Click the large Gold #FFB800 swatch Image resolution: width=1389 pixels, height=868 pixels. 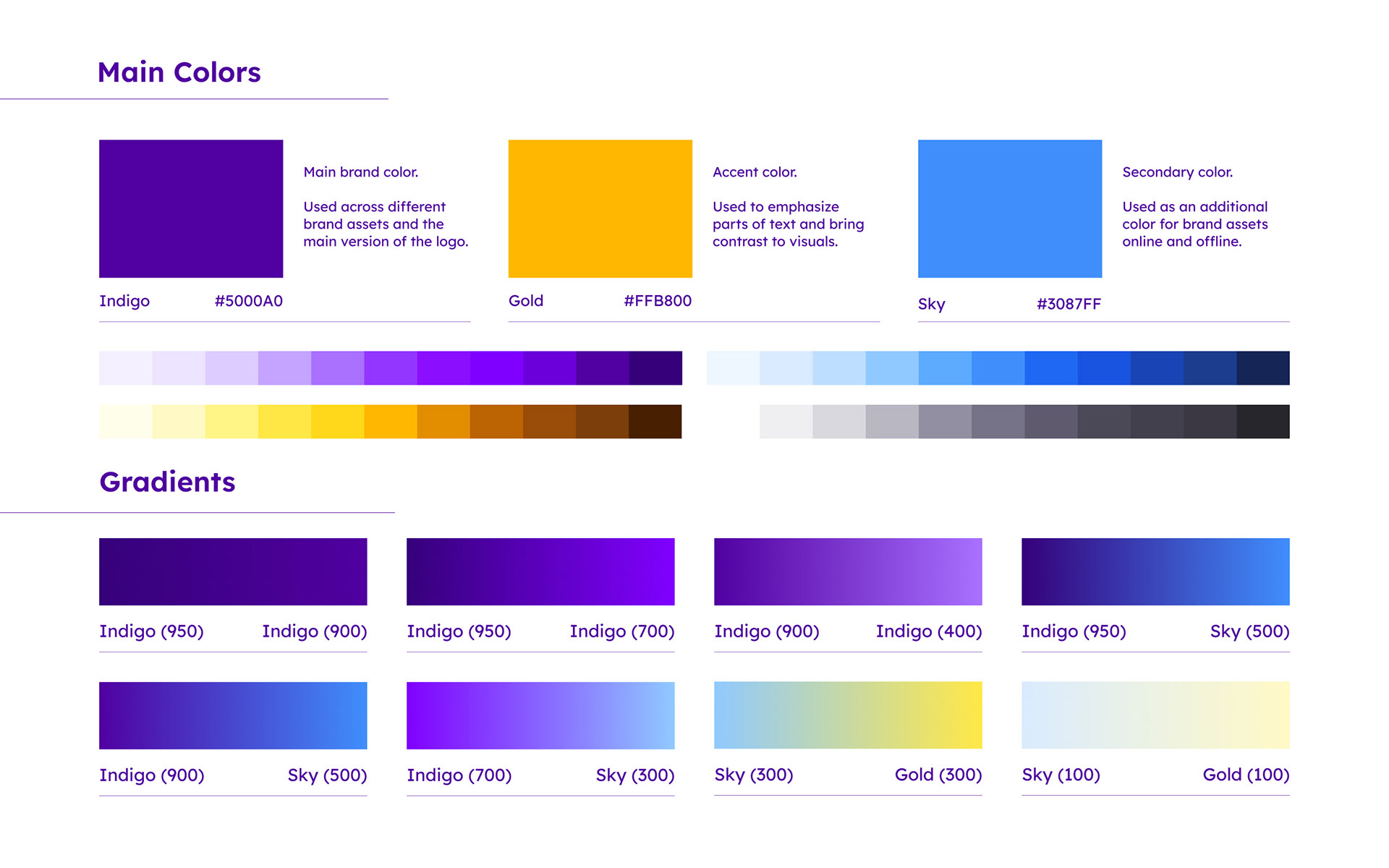tap(600, 208)
